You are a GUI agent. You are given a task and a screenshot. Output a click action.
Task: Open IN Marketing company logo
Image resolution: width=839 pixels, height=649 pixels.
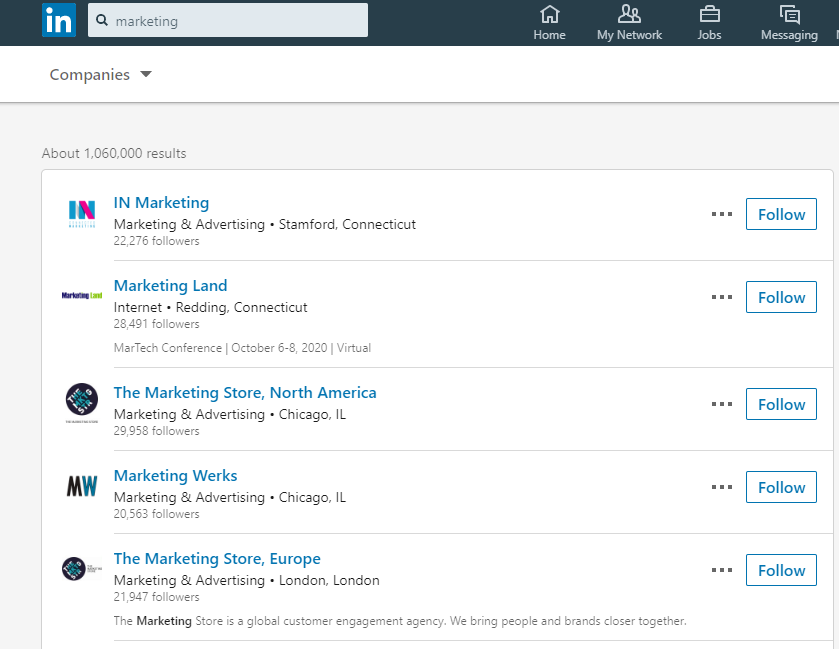tap(82, 213)
